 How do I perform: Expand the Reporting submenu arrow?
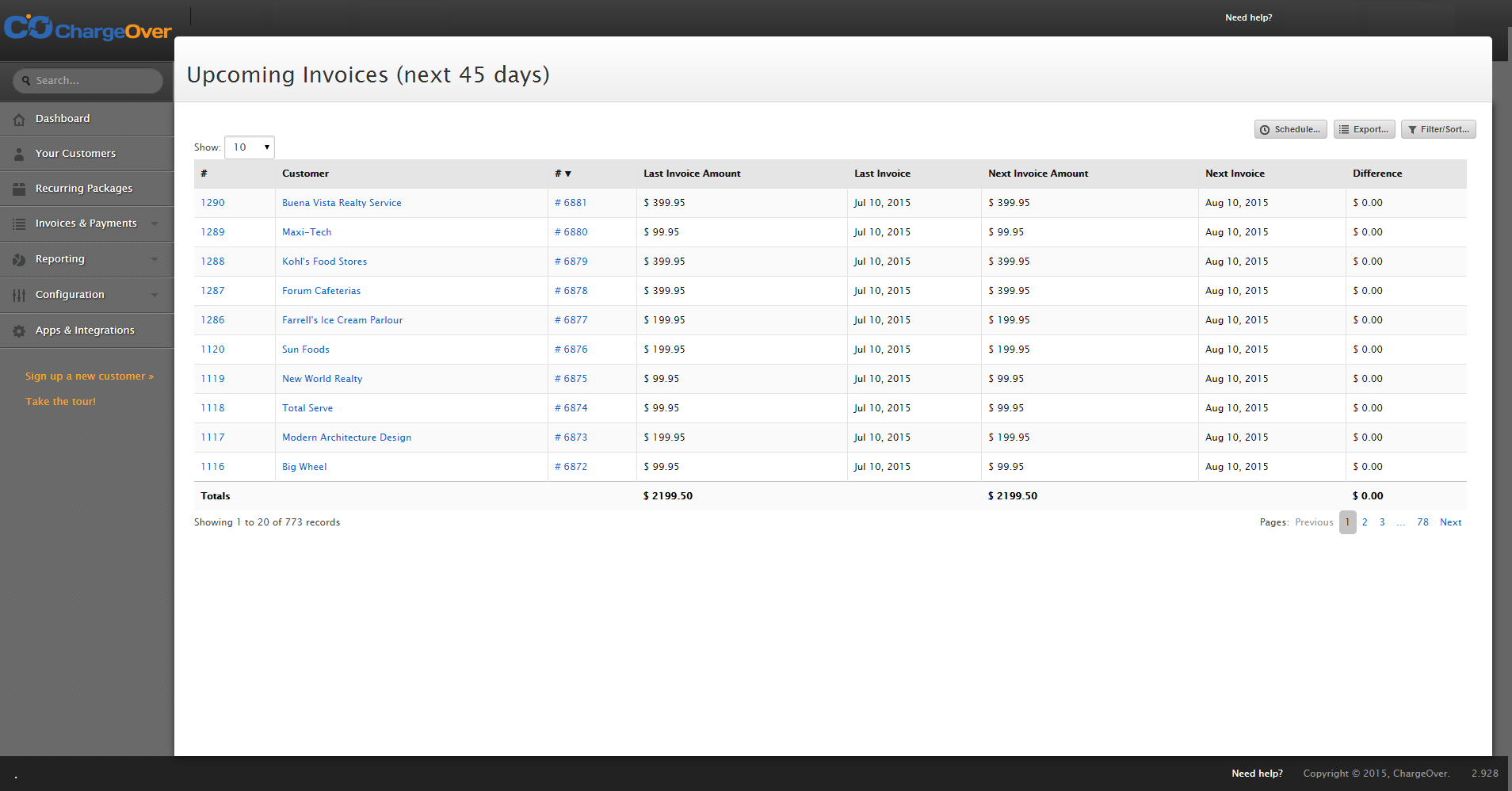(155, 259)
